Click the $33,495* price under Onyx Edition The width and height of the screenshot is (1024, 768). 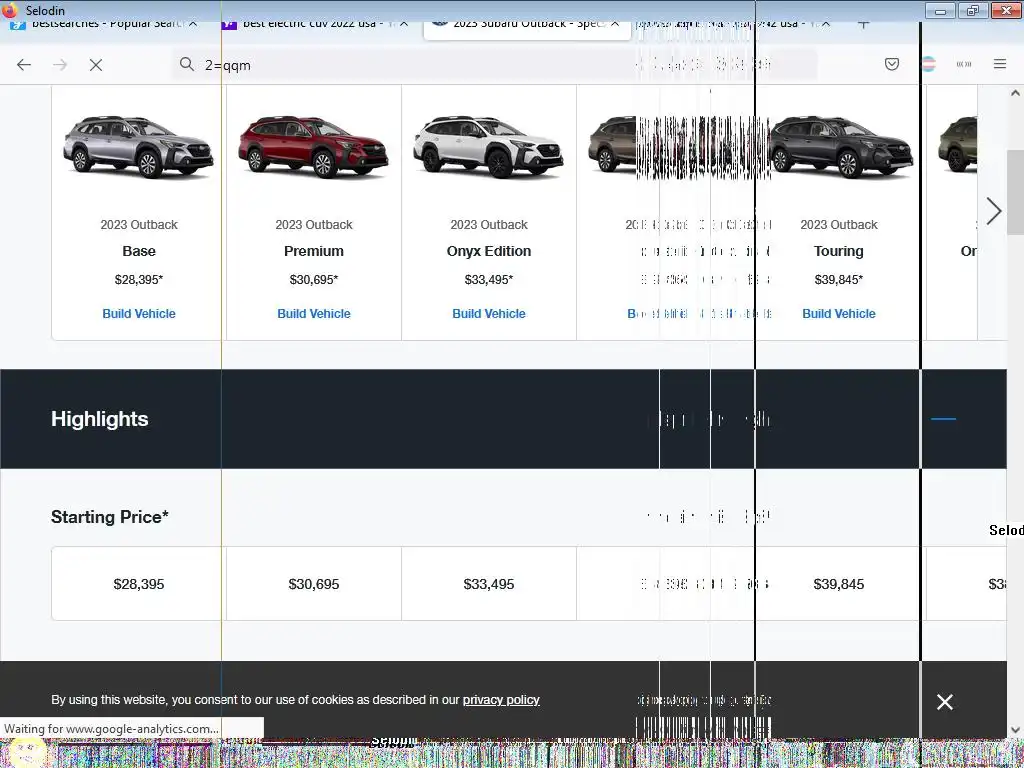(489, 280)
